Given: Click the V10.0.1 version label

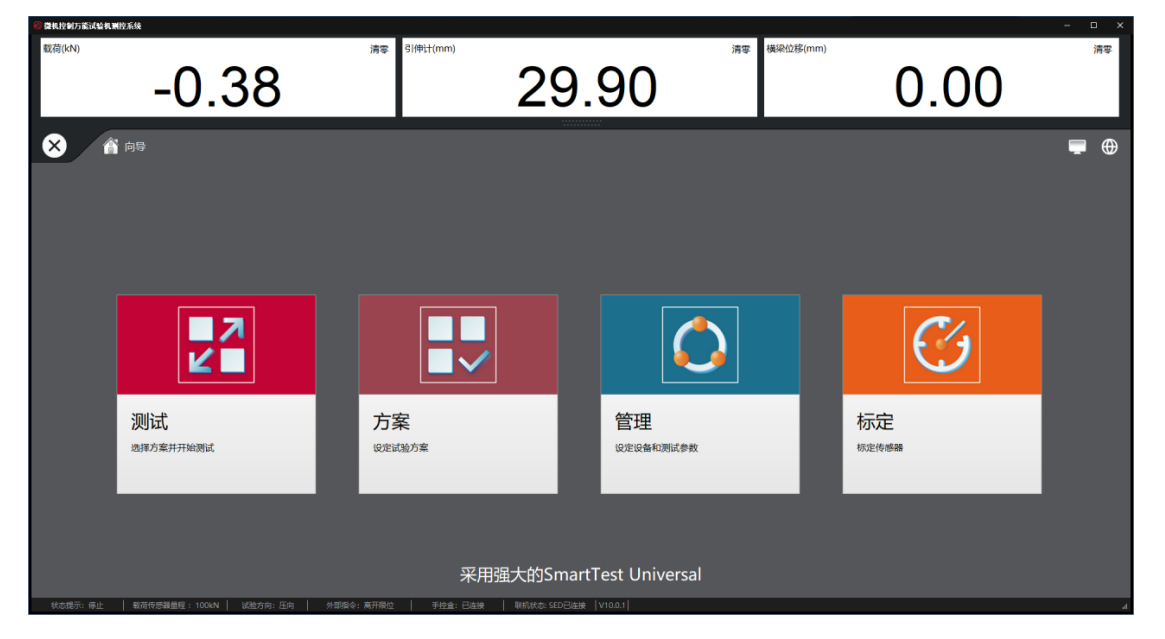Looking at the screenshot, I should 614,605.
